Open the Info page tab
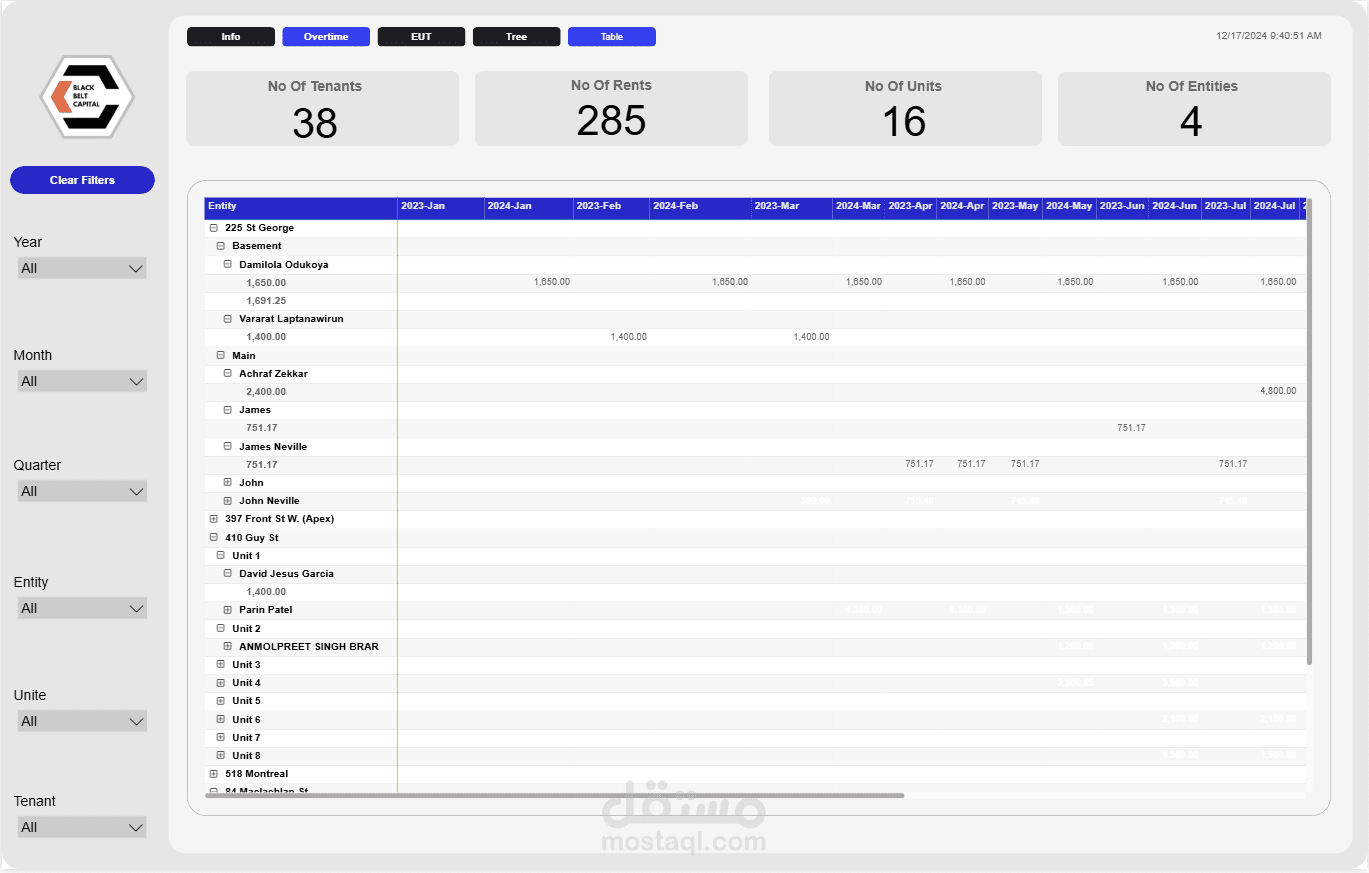This screenshot has width=1369, height=873. [231, 37]
